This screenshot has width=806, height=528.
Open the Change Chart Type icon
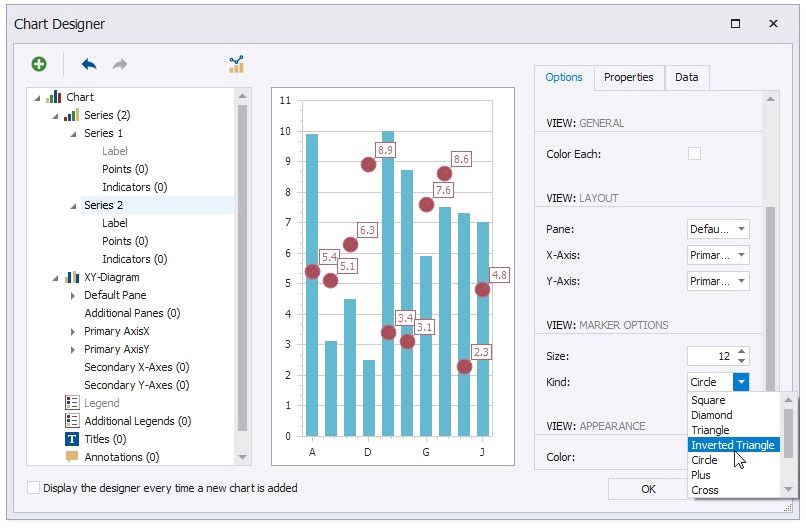click(x=236, y=65)
